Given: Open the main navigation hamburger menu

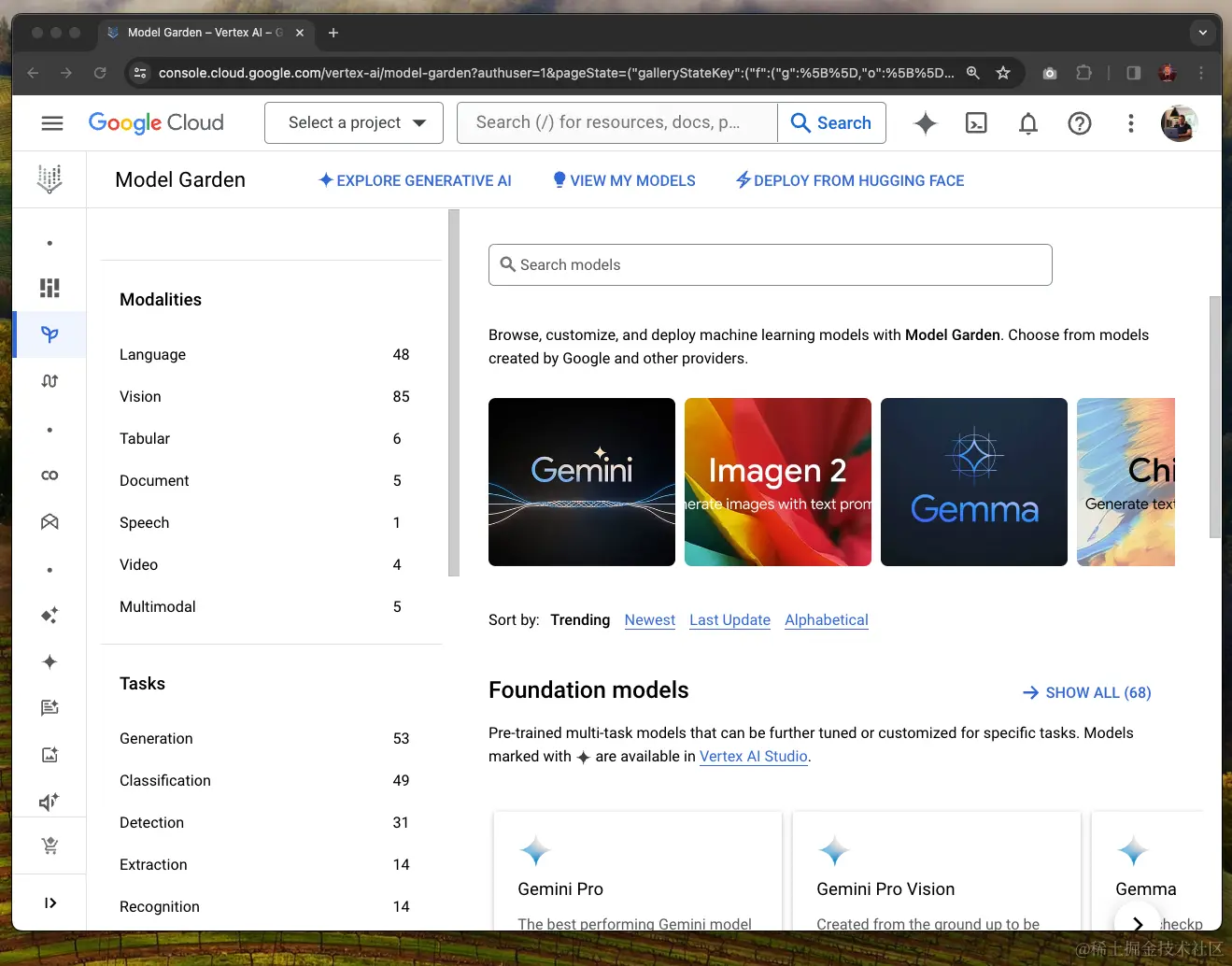Looking at the screenshot, I should (52, 122).
